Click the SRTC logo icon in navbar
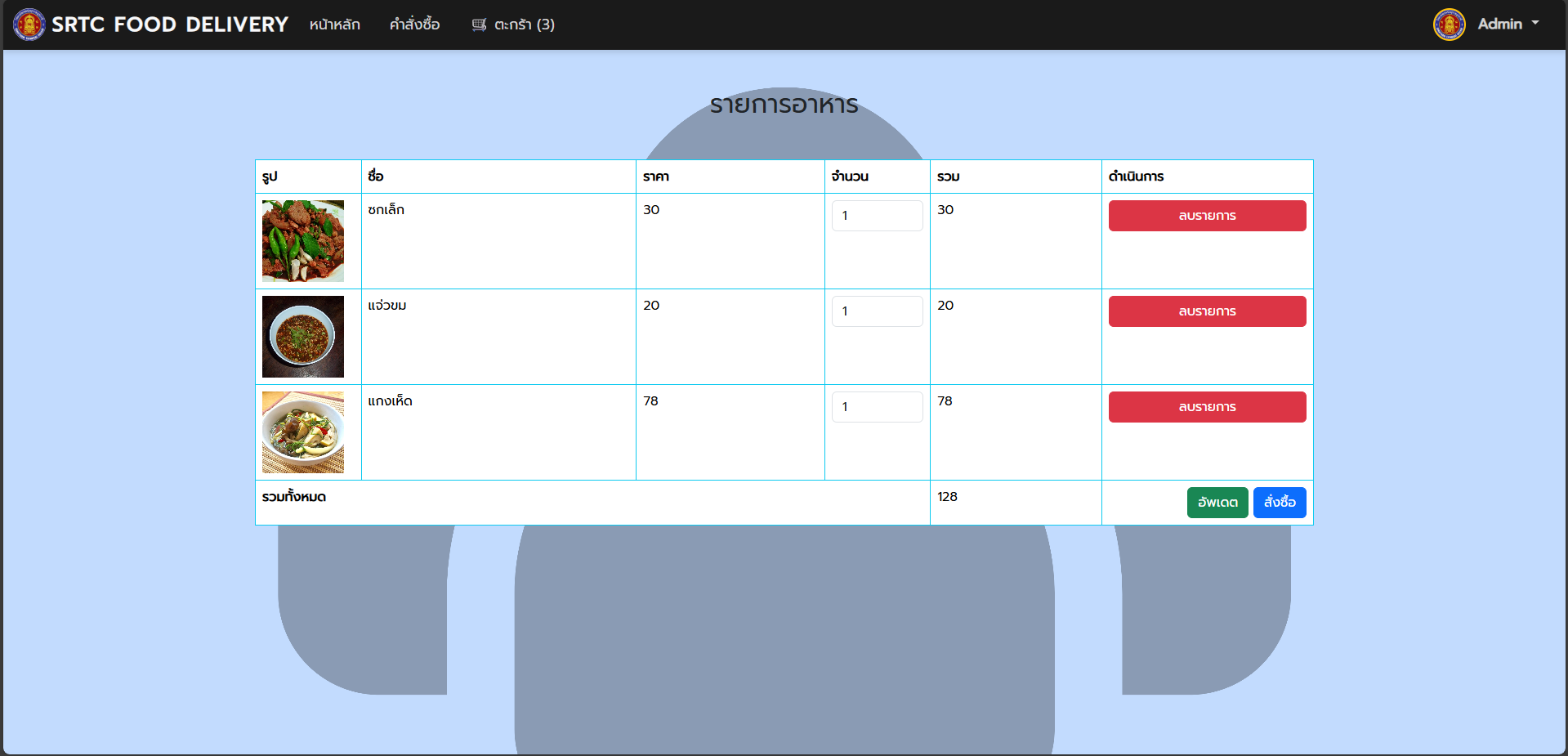 (x=29, y=25)
